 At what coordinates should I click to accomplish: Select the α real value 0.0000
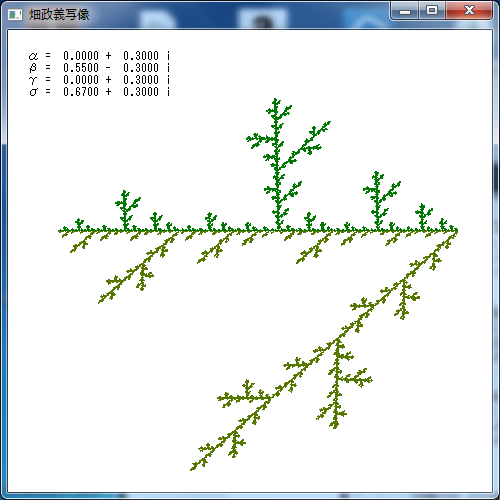(x=81, y=56)
